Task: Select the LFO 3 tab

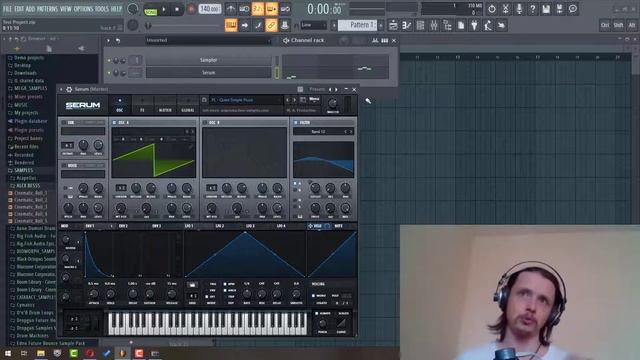Action: pyautogui.click(x=250, y=226)
